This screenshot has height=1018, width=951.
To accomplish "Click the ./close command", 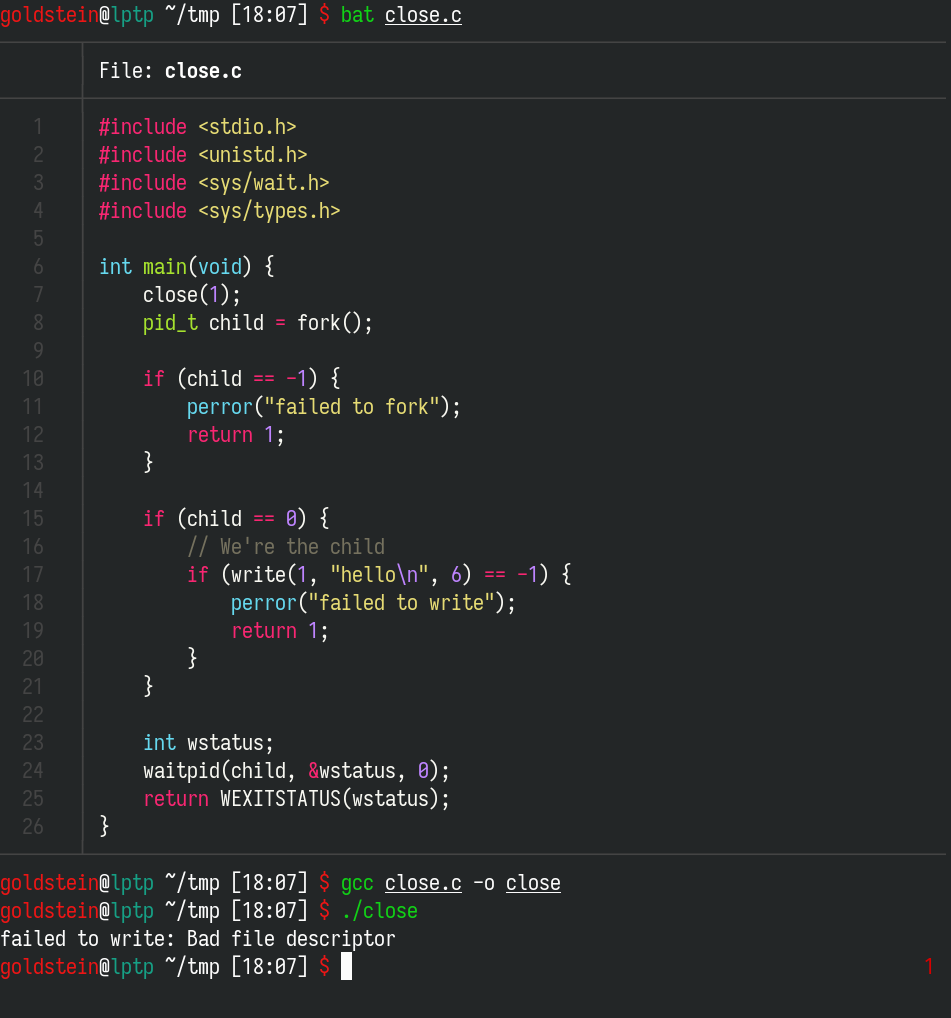I will pyautogui.click(x=379, y=911).
